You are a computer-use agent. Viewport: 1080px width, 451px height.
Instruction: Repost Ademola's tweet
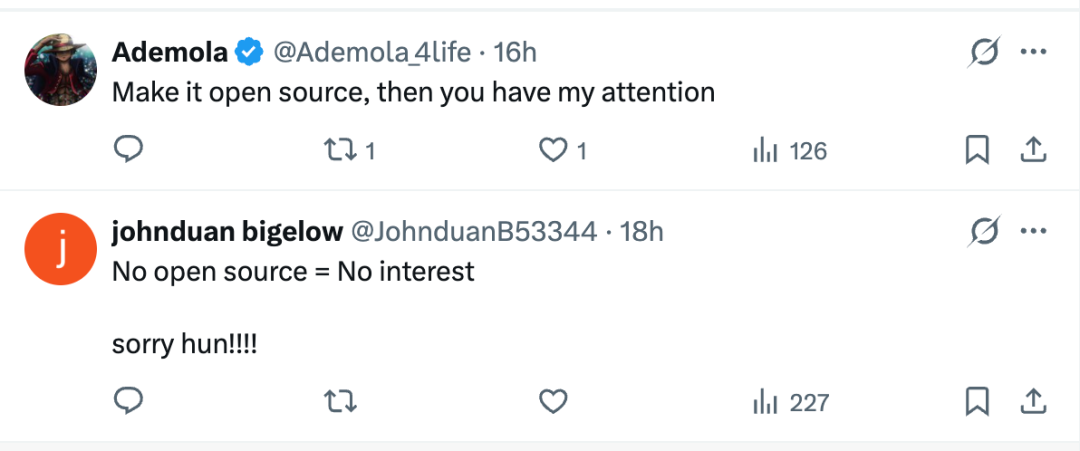click(x=340, y=150)
